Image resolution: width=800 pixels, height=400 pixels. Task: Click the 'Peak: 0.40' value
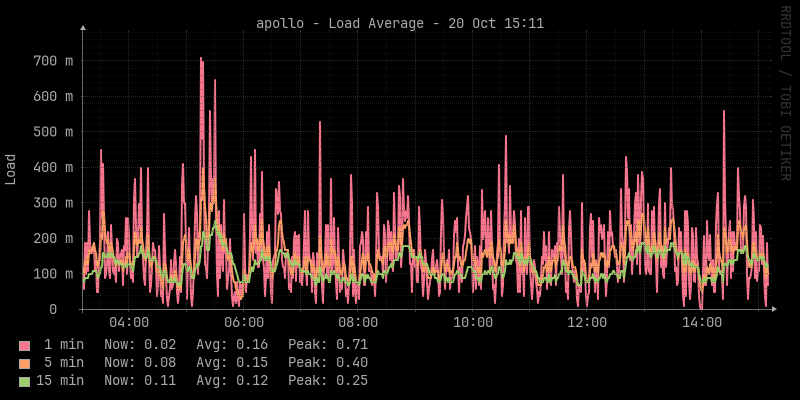tap(328, 363)
